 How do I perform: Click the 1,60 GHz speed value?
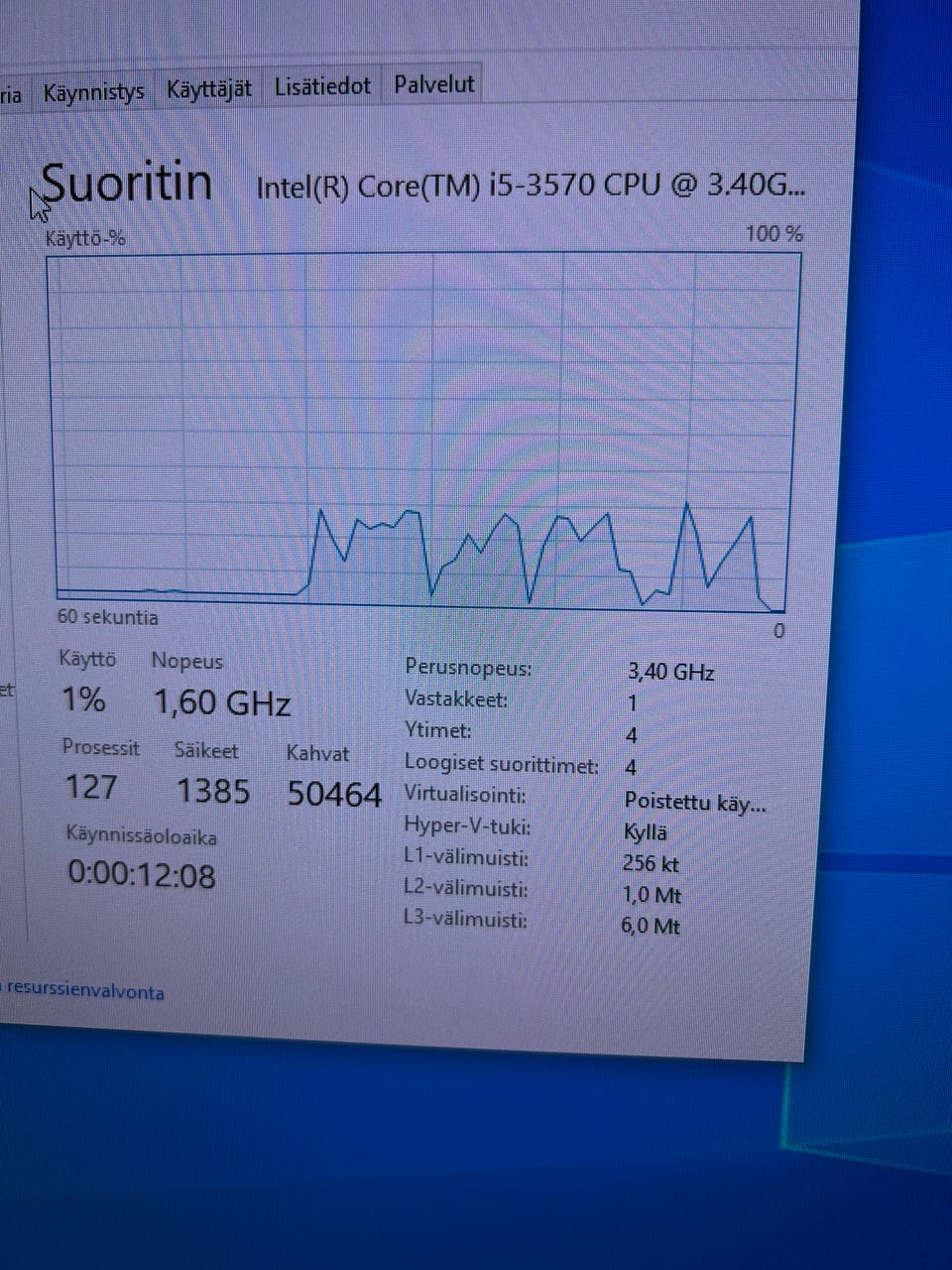[222, 703]
